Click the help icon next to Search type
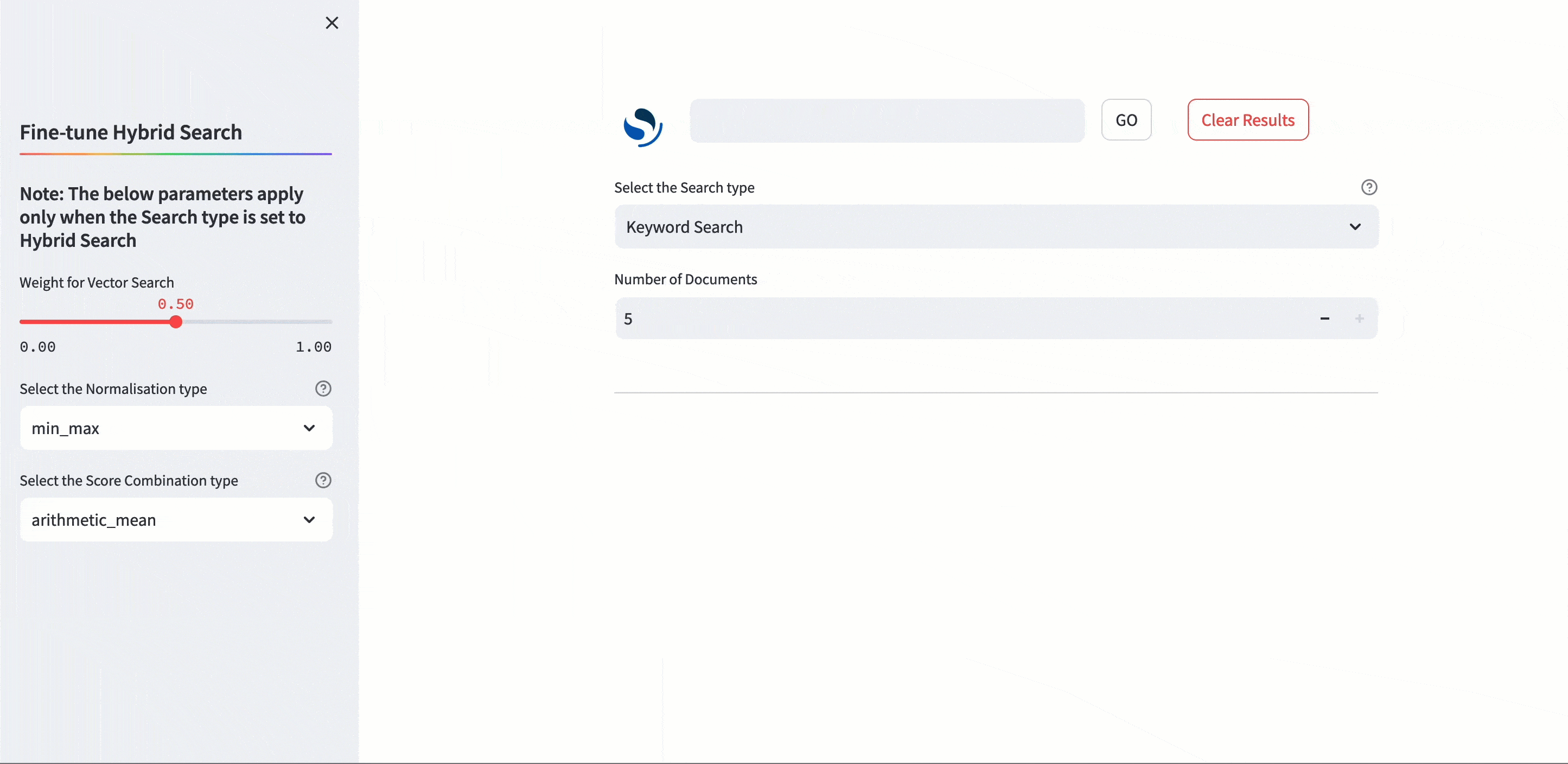This screenshot has height=764, width=1568. point(1369,187)
